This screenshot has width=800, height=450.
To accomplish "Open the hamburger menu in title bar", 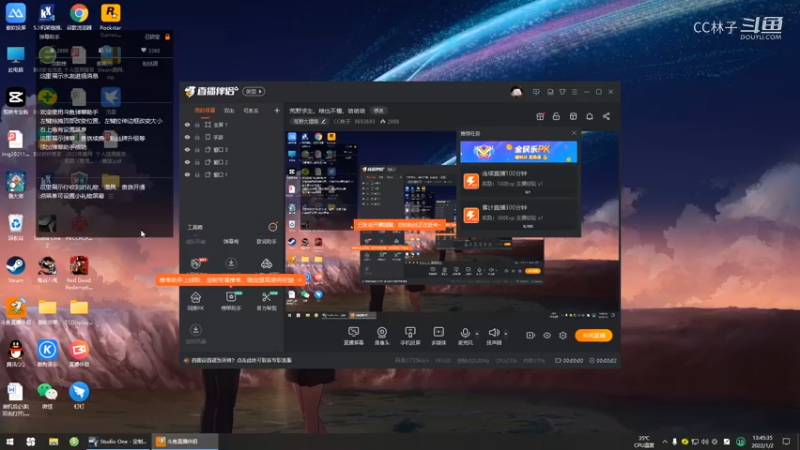I will pos(574,92).
